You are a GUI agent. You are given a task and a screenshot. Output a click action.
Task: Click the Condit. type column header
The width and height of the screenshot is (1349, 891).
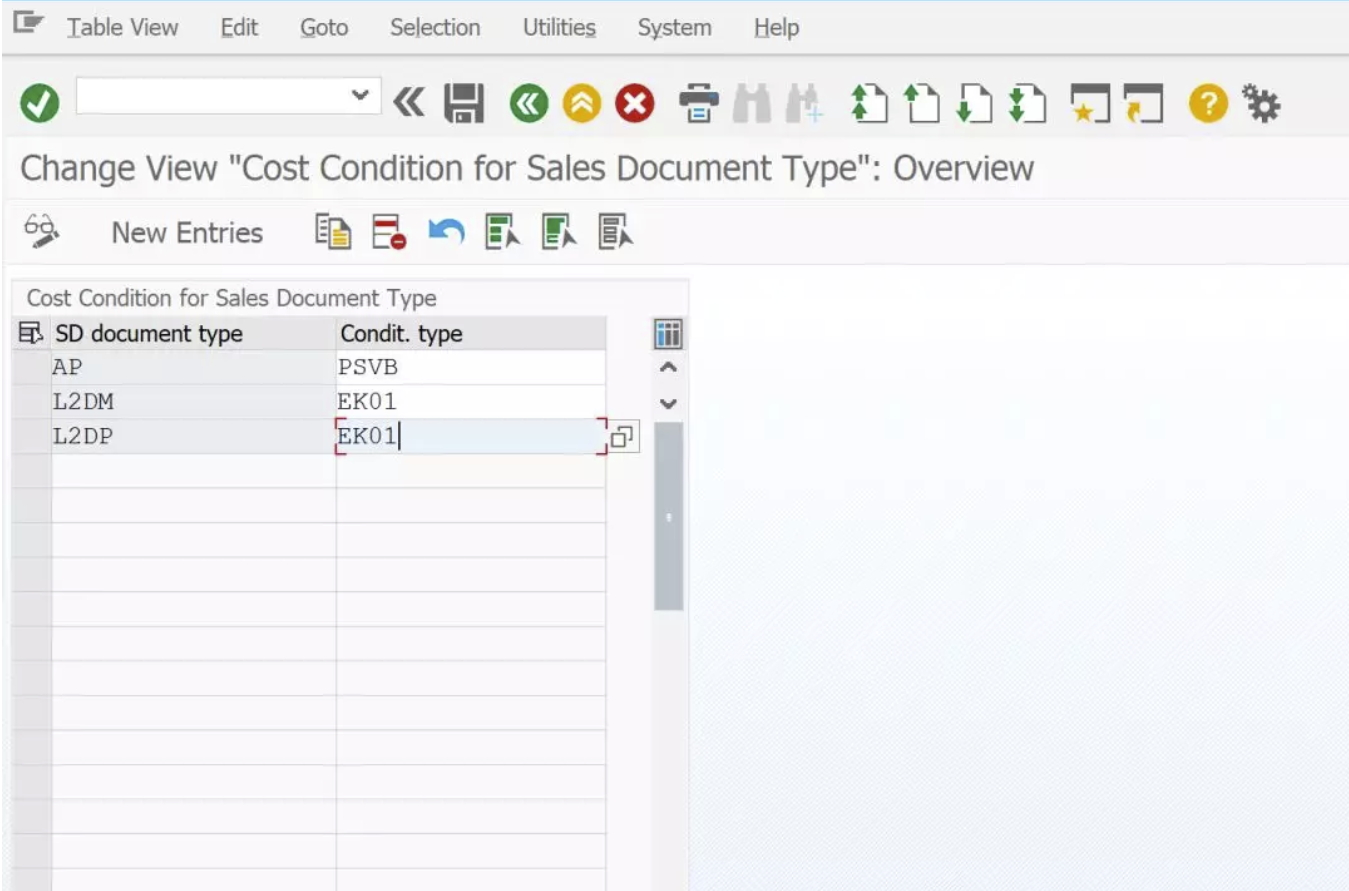click(471, 333)
